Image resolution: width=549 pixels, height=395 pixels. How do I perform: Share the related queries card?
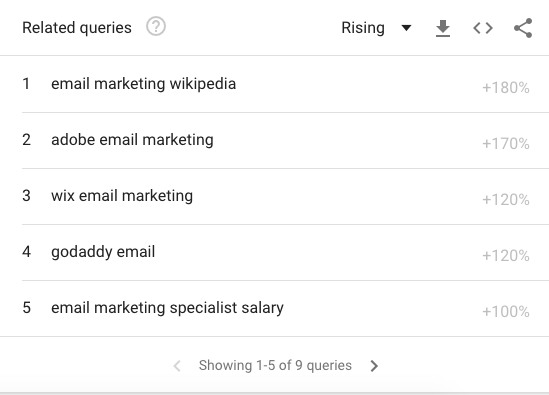523,28
